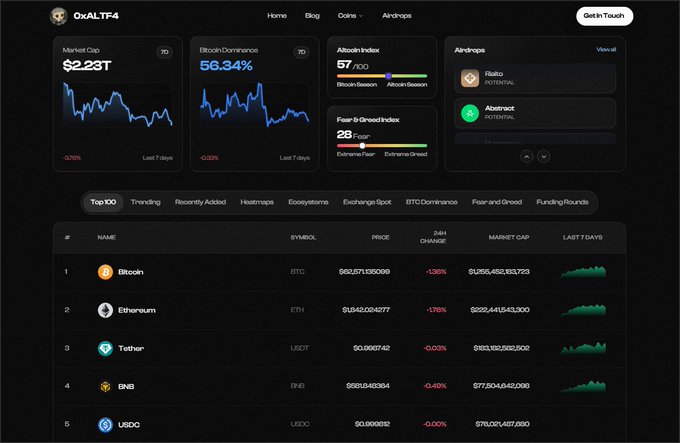Viewport: 680px width, 443px height.
Task: Click the Get In Touch button
Action: [604, 16]
